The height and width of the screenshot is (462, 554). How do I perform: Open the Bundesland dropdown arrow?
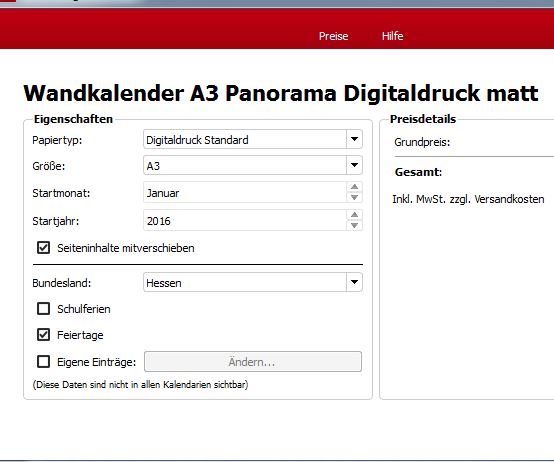coord(354,282)
